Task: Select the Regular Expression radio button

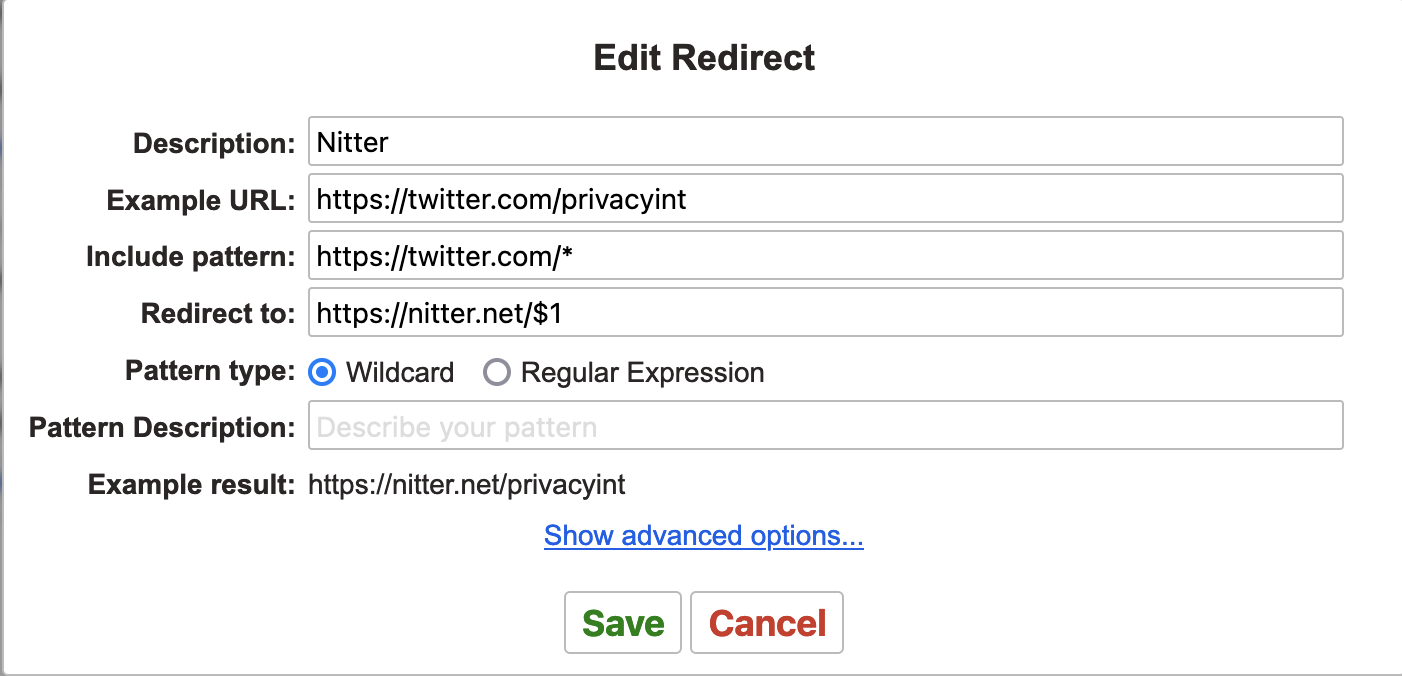Action: pyautogui.click(x=496, y=373)
